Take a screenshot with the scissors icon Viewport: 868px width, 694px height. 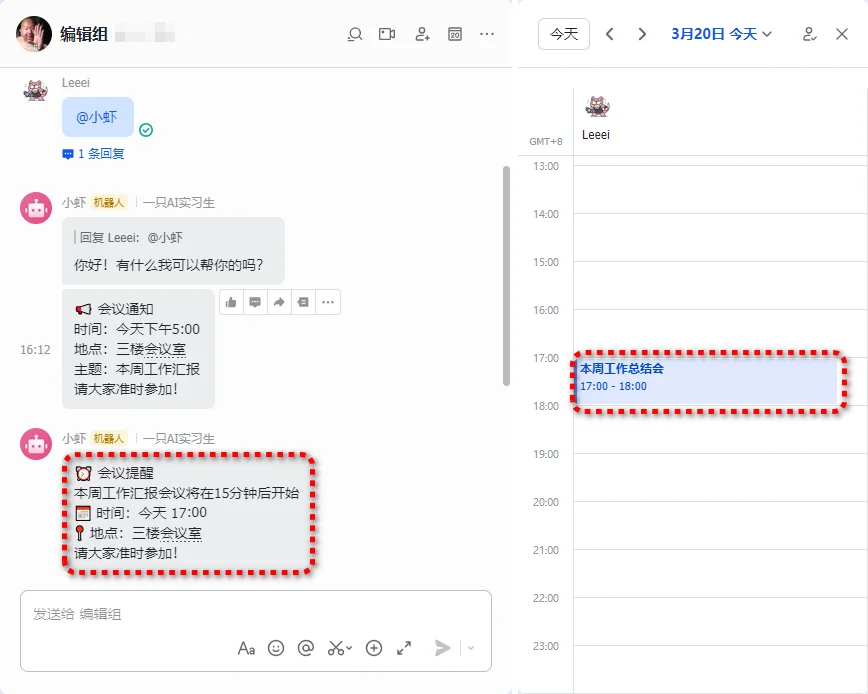pyautogui.click(x=335, y=648)
